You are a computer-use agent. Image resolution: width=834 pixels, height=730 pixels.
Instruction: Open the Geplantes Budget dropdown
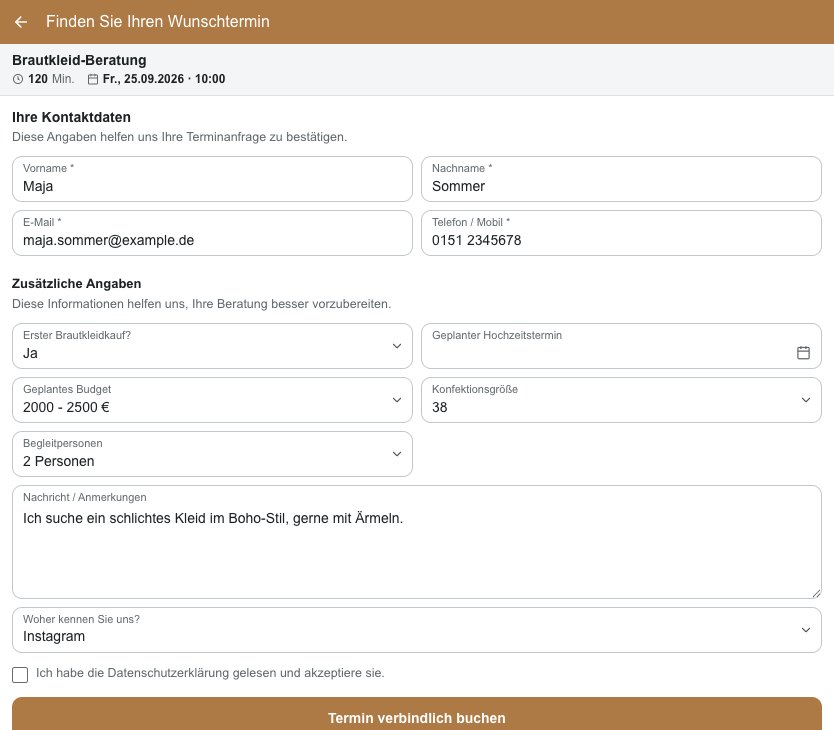point(212,400)
